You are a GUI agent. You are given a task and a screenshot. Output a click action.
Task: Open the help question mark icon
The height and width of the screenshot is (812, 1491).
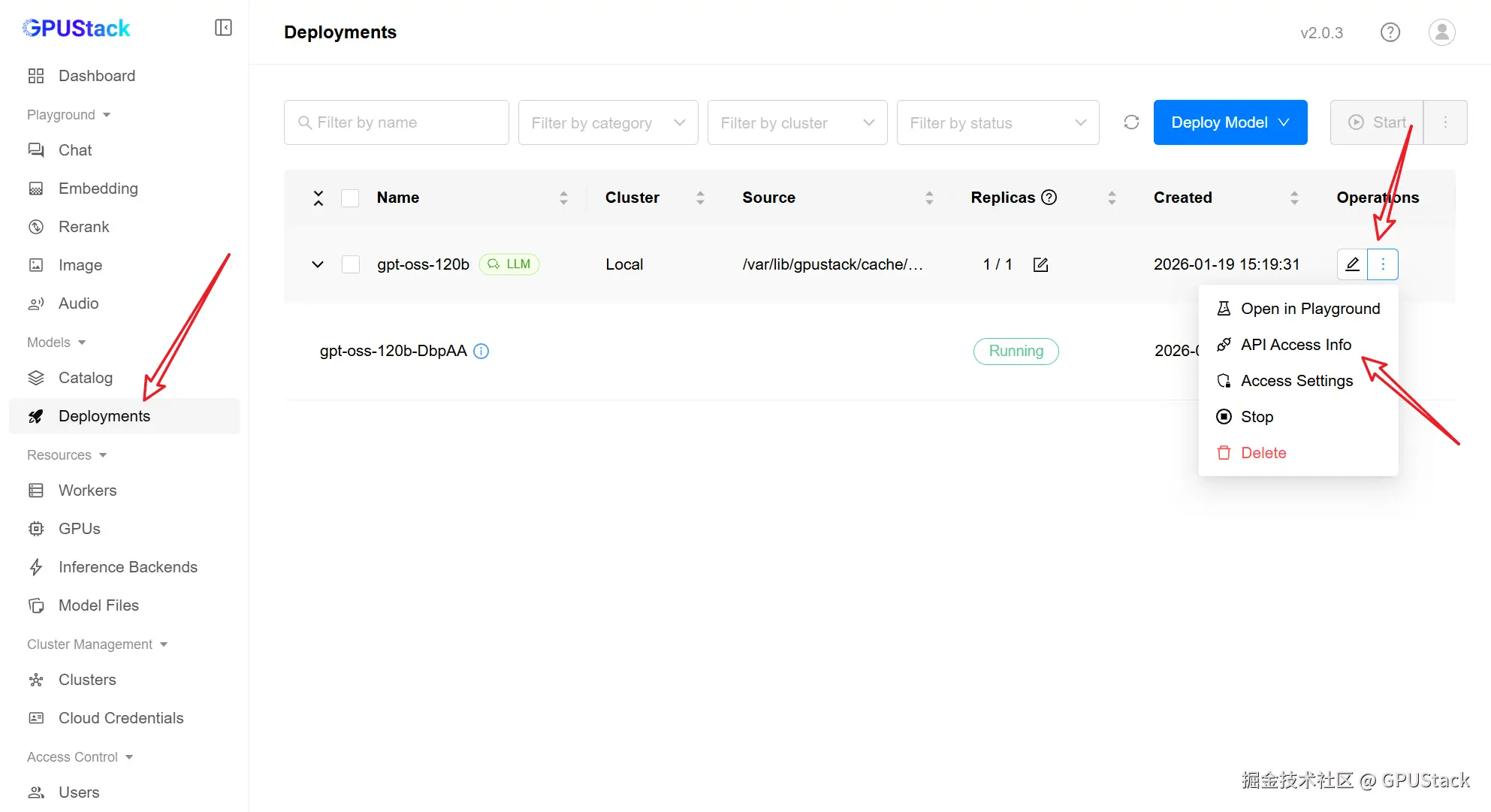coord(1390,32)
